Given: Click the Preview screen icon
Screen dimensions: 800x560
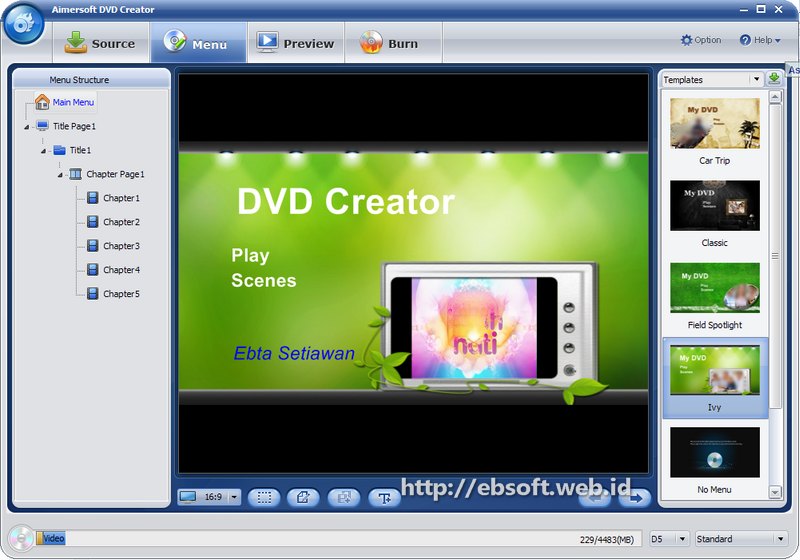Looking at the screenshot, I should point(267,42).
